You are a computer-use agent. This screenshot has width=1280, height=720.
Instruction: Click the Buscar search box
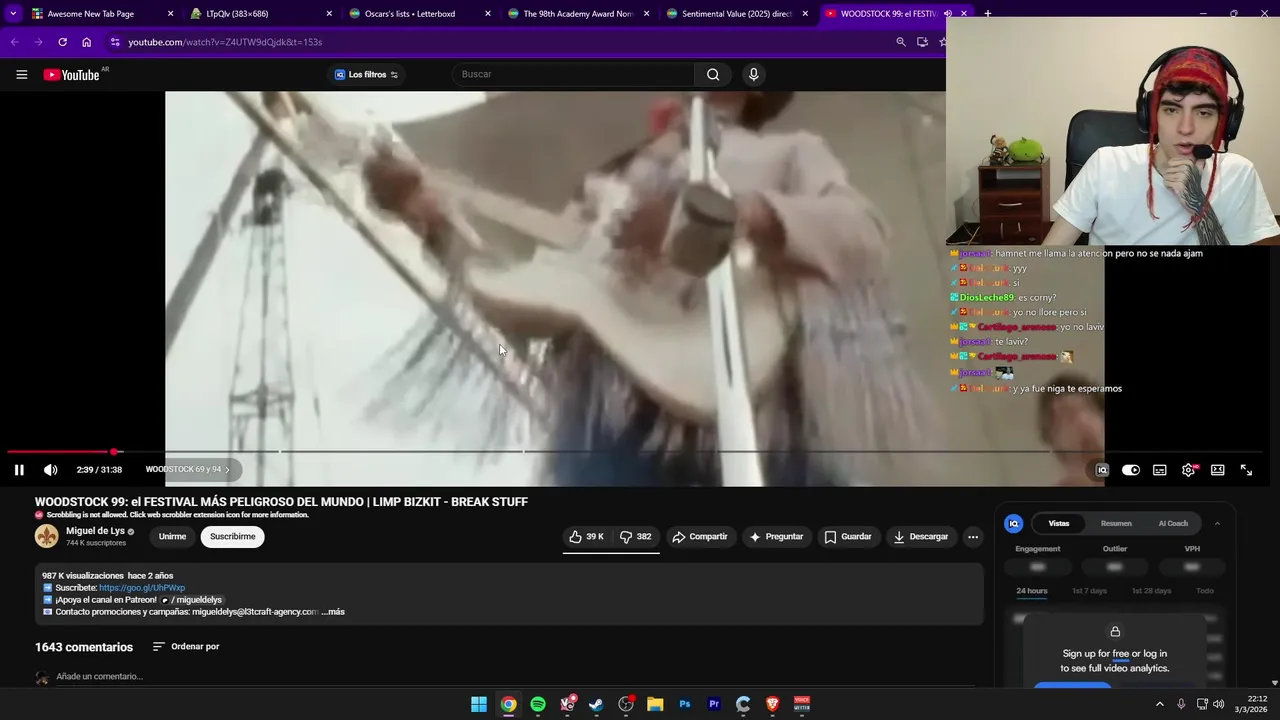pyautogui.click(x=573, y=74)
